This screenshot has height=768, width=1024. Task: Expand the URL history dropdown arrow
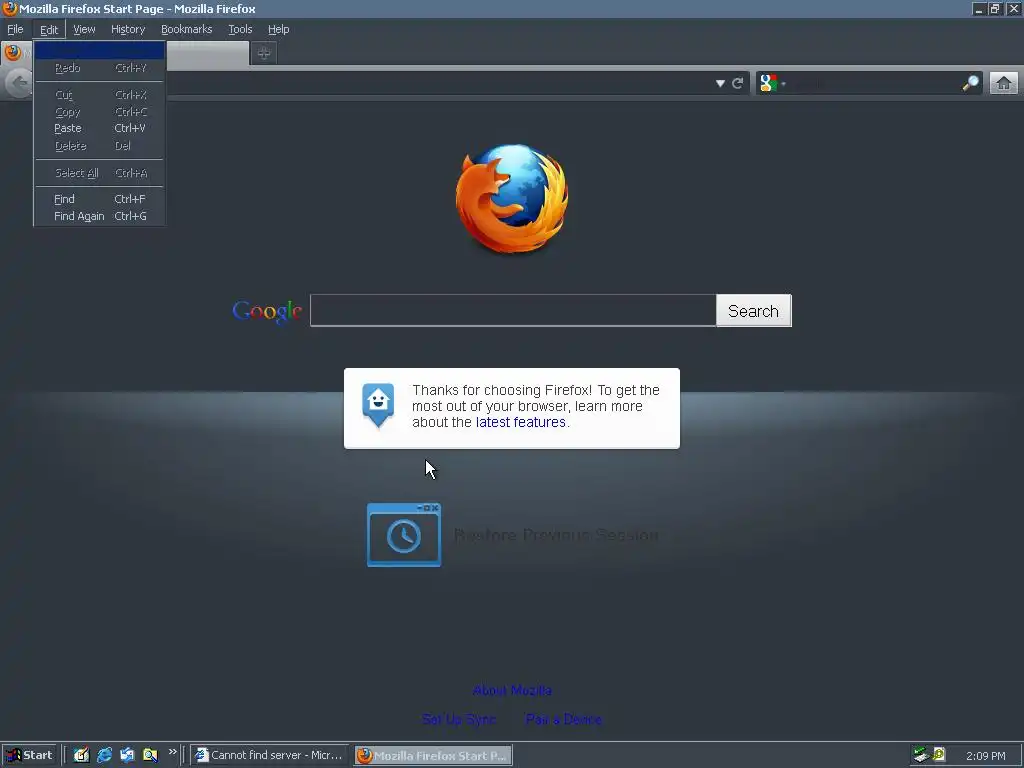tap(720, 83)
